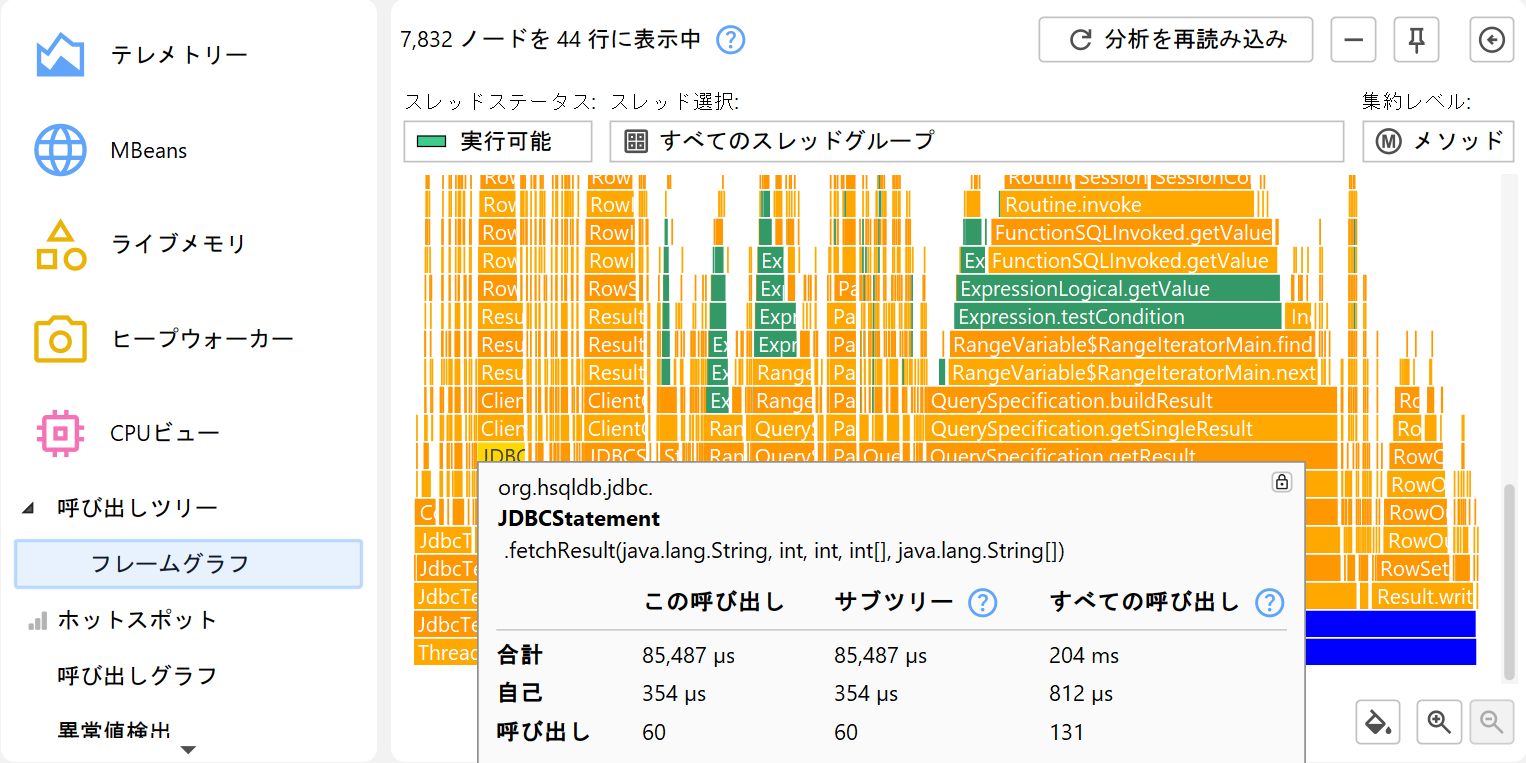Screen dimensions: 1526x763
Task: Click the minus collapse button in toolbar
Action: 1353,40
